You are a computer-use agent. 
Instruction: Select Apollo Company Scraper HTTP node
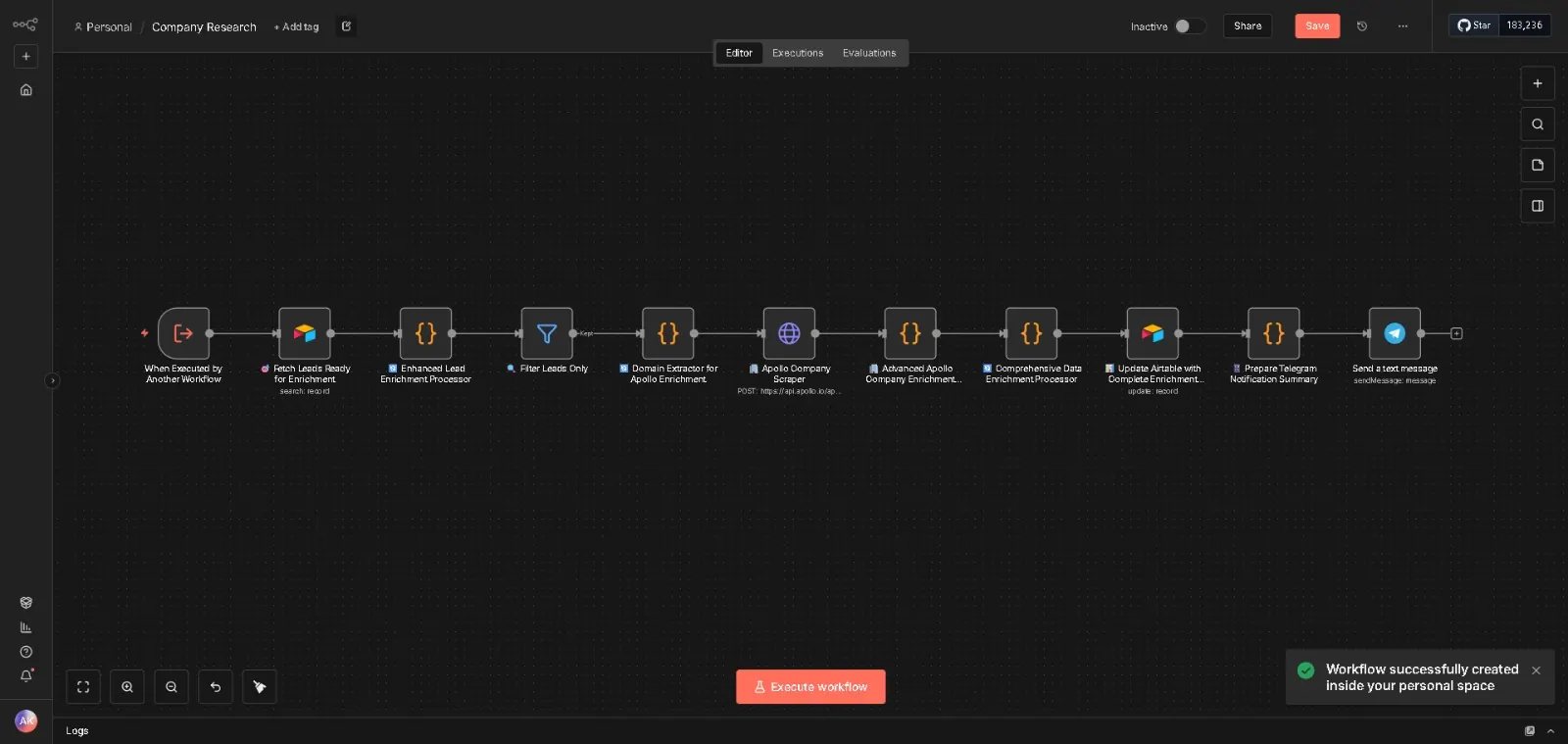point(789,333)
